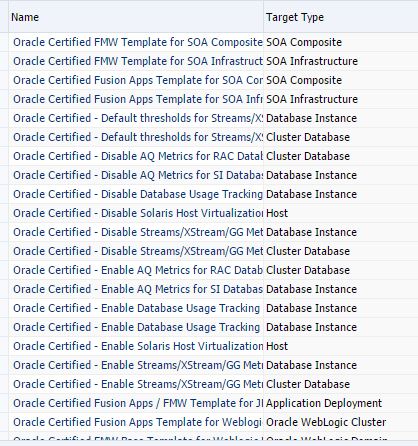The width and height of the screenshot is (418, 446).
Task: Select Host cell in Enable Solaris Host row
Action: pos(277,346)
